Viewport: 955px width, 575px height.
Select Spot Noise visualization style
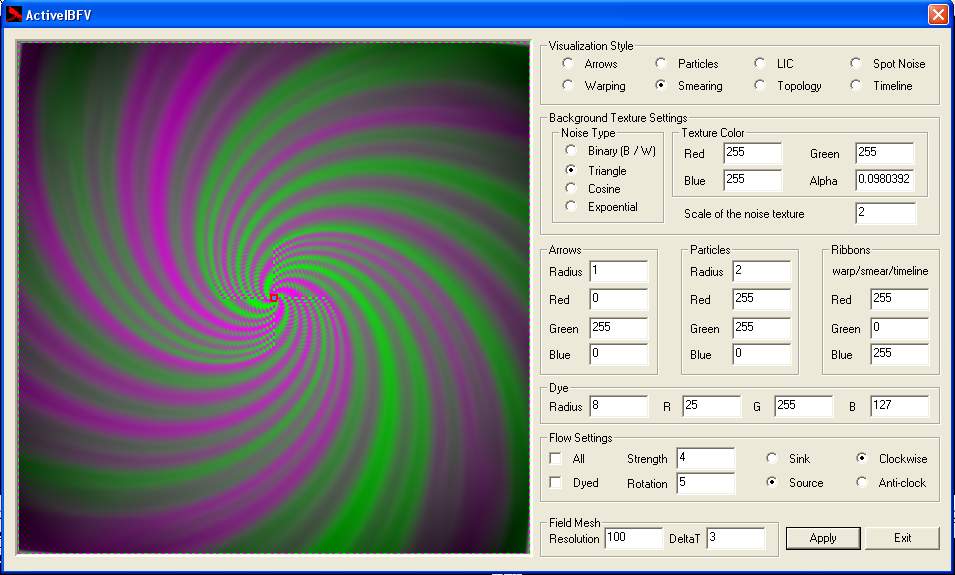point(856,64)
